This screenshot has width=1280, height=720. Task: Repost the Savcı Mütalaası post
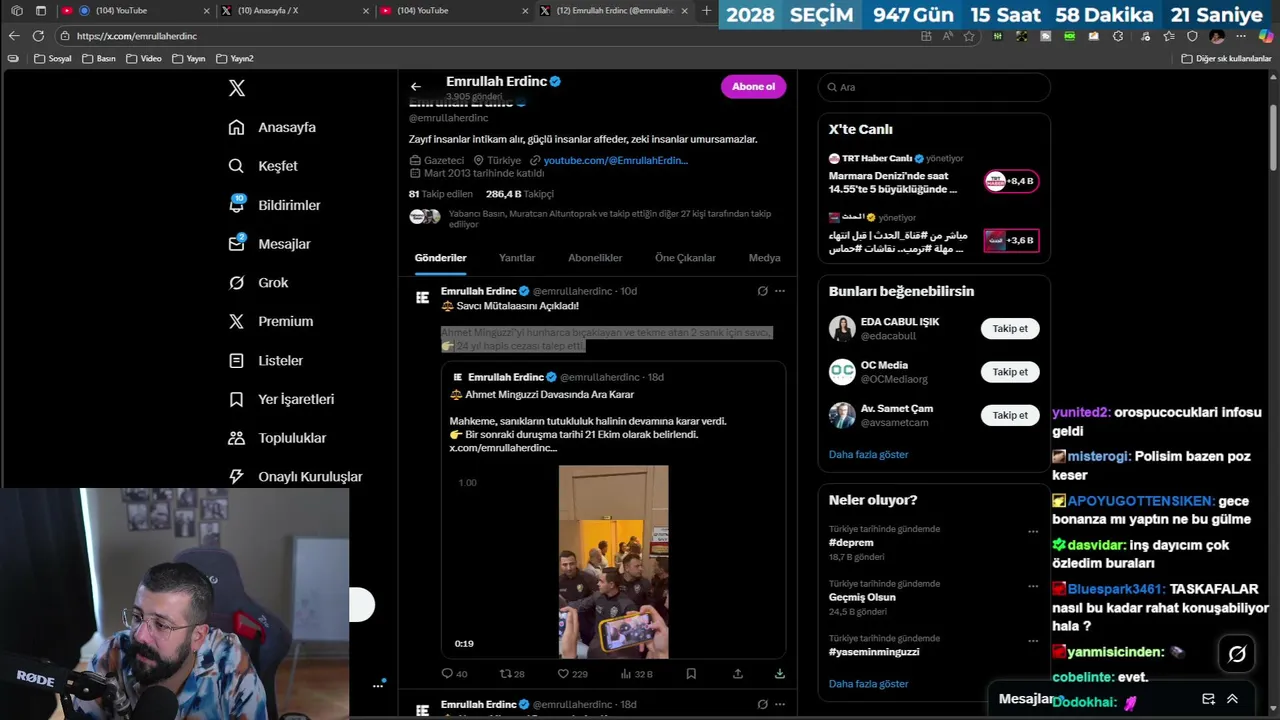512,674
